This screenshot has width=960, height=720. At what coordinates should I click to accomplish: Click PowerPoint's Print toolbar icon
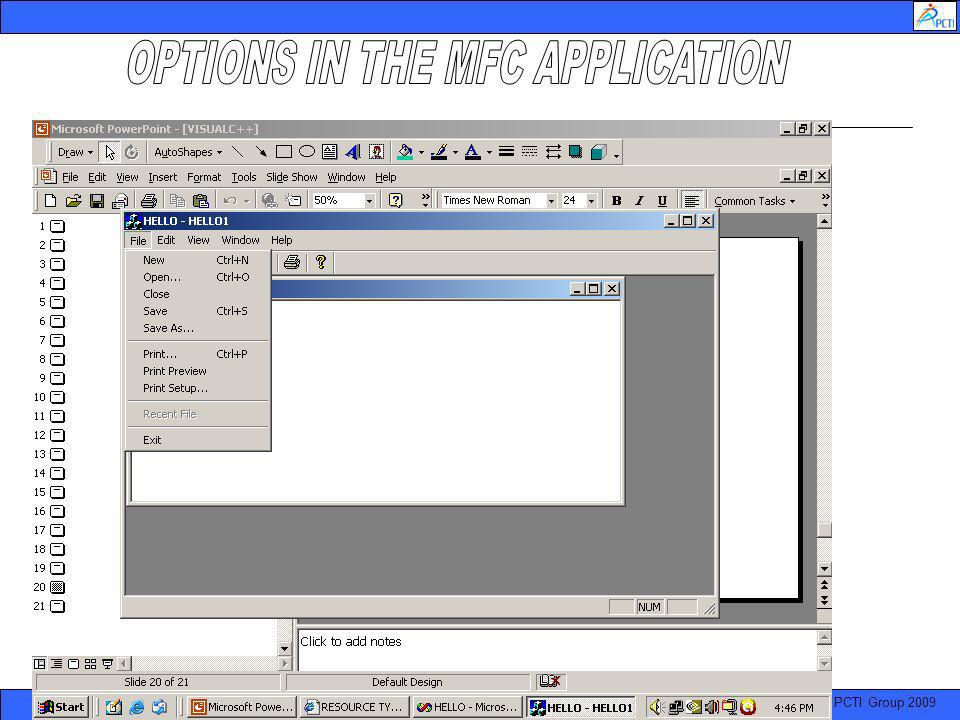[x=149, y=200]
